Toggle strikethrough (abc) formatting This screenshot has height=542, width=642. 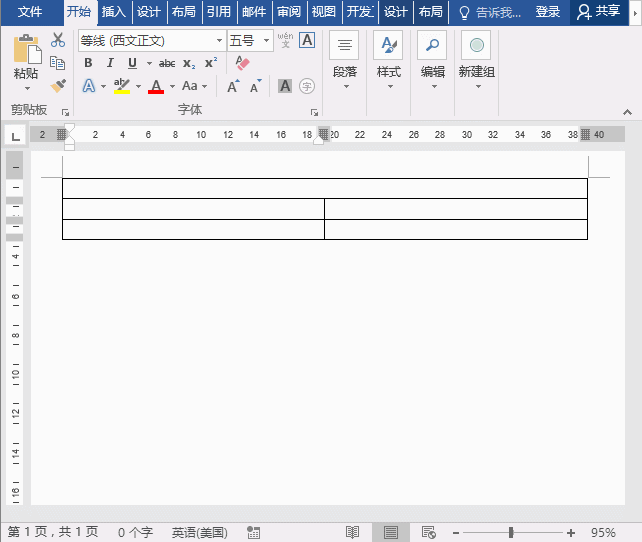[x=166, y=63]
